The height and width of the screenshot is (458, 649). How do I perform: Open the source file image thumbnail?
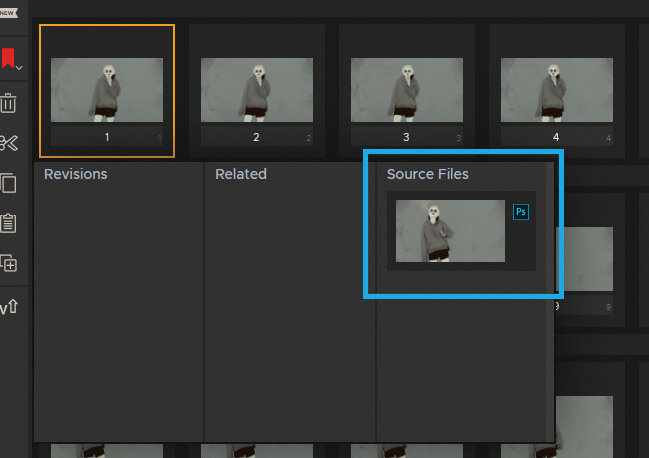(450, 231)
